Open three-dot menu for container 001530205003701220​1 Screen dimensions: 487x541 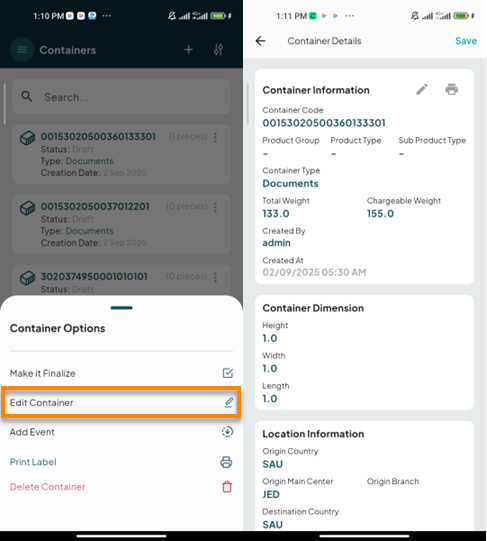[x=215, y=207]
